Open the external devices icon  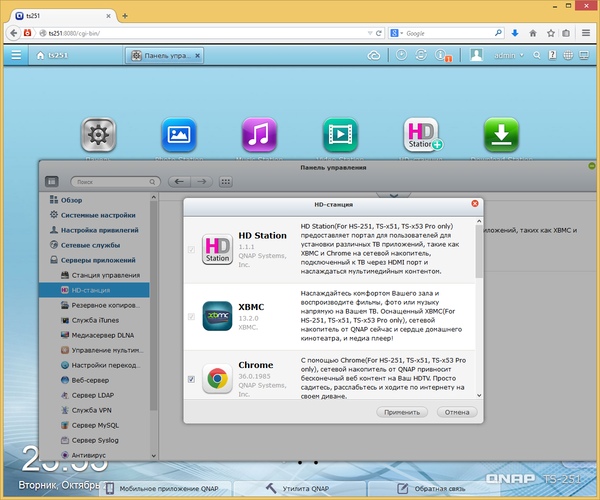click(421, 55)
